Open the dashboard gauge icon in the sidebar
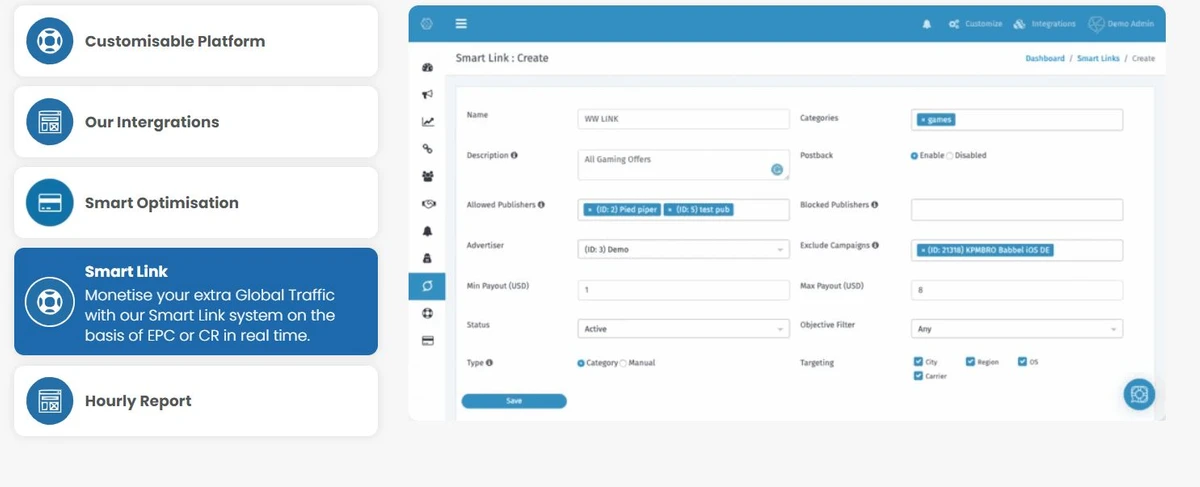The width and height of the screenshot is (1200, 487). [428, 68]
